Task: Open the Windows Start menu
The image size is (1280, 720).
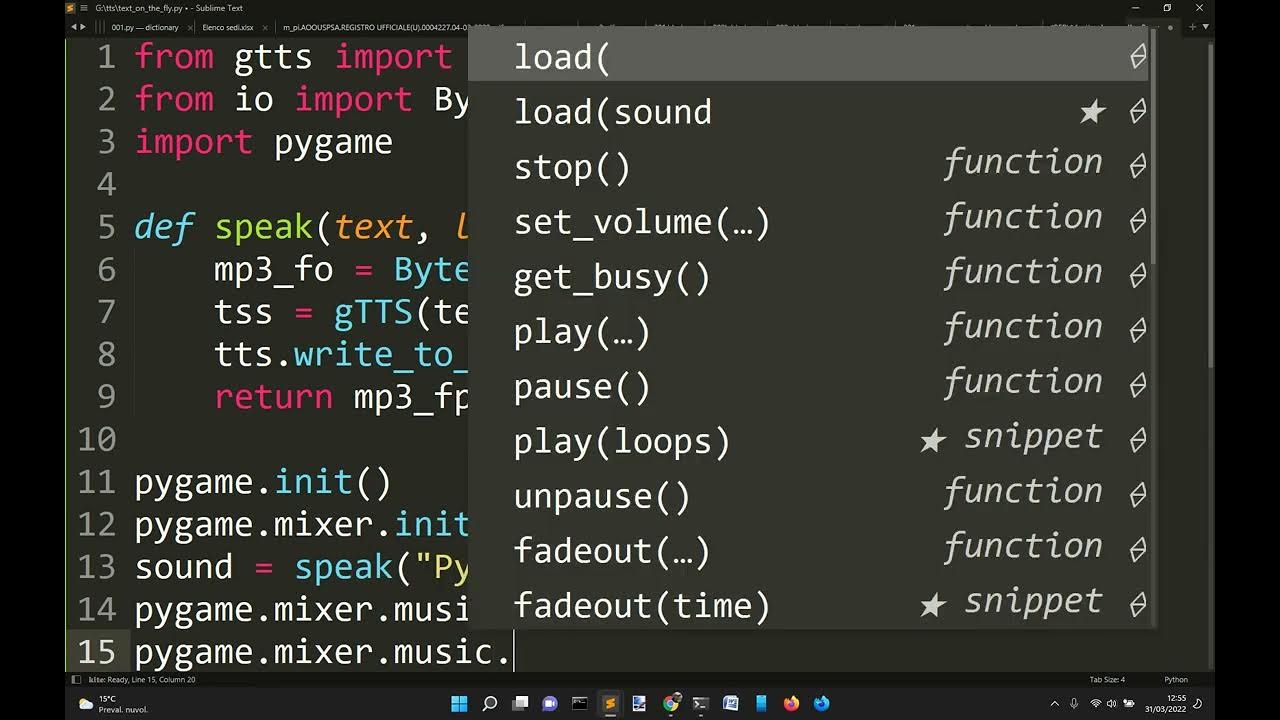Action: tap(459, 704)
